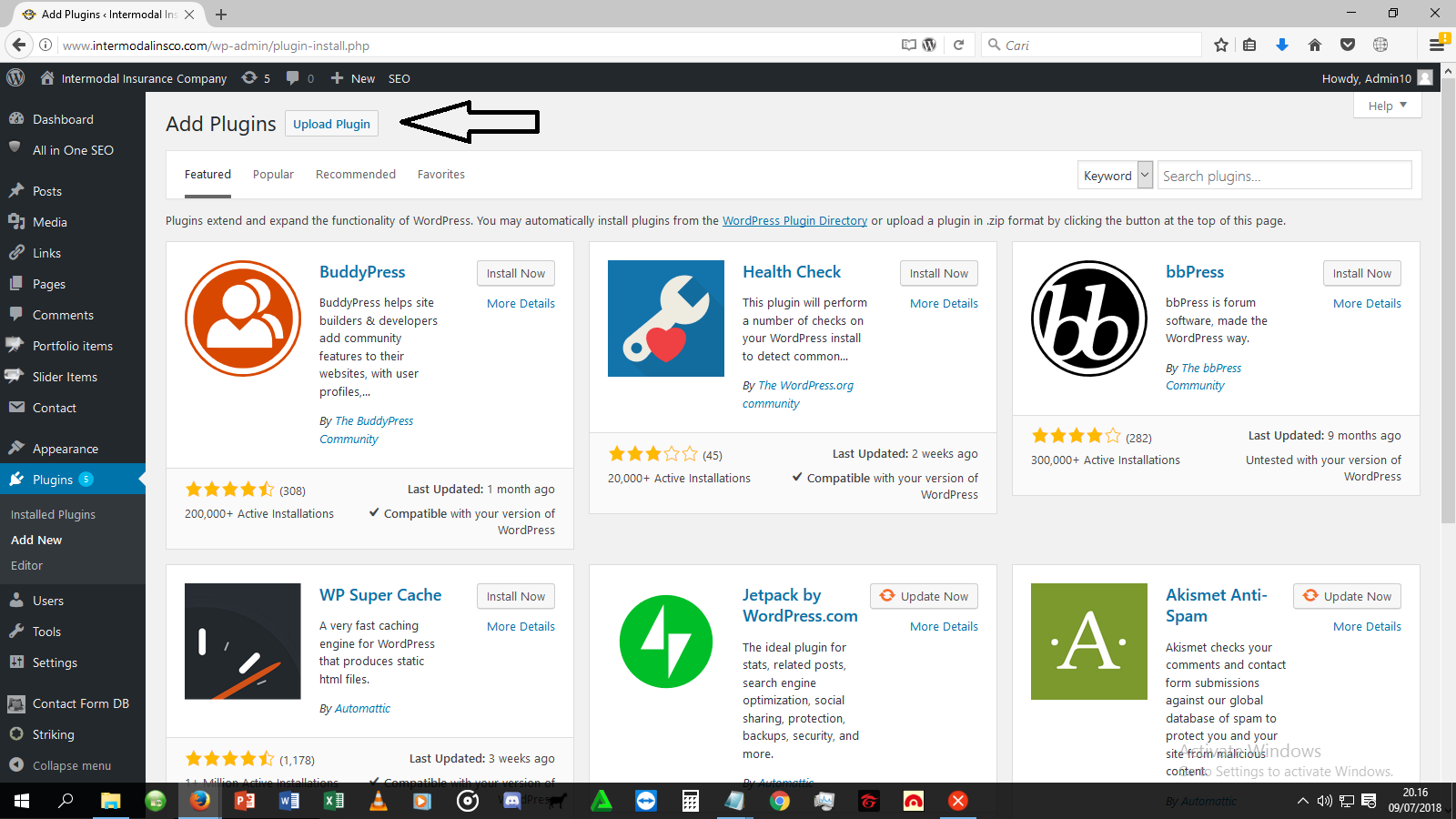Install BuddyPress with Install Now

(x=515, y=273)
